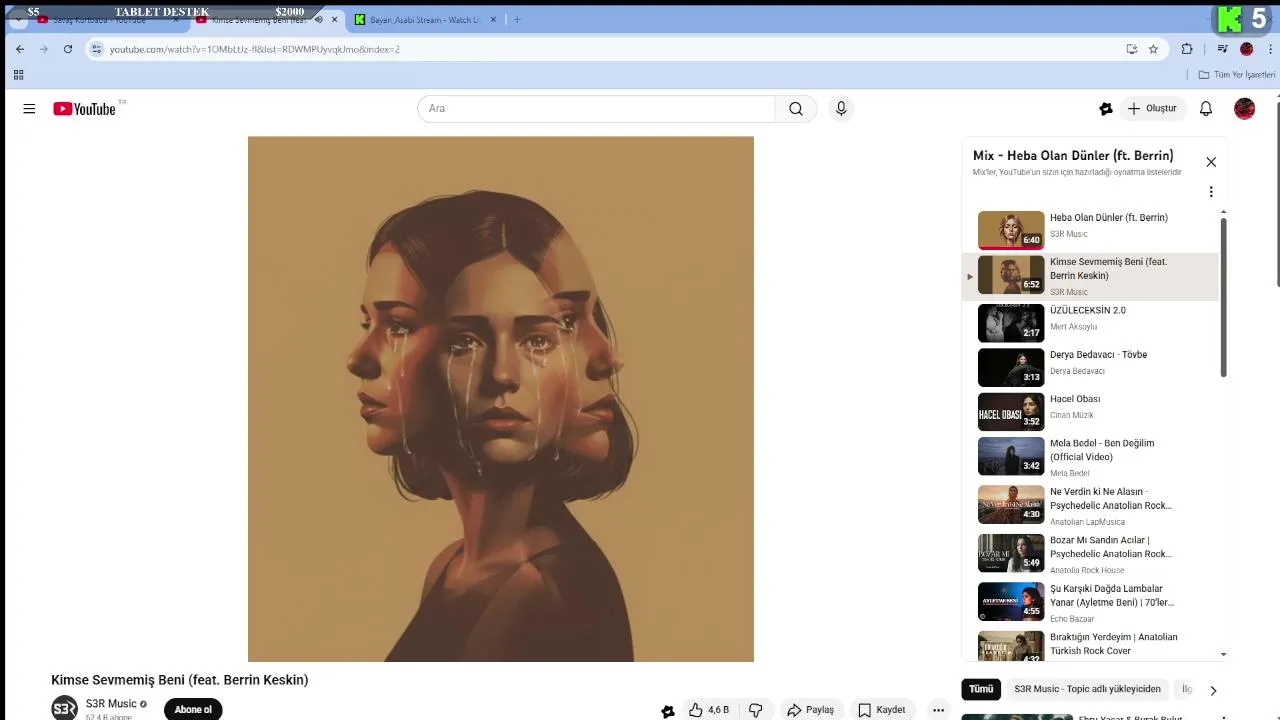1280x720 pixels.
Task: Click the video player album artwork
Action: coord(501,399)
